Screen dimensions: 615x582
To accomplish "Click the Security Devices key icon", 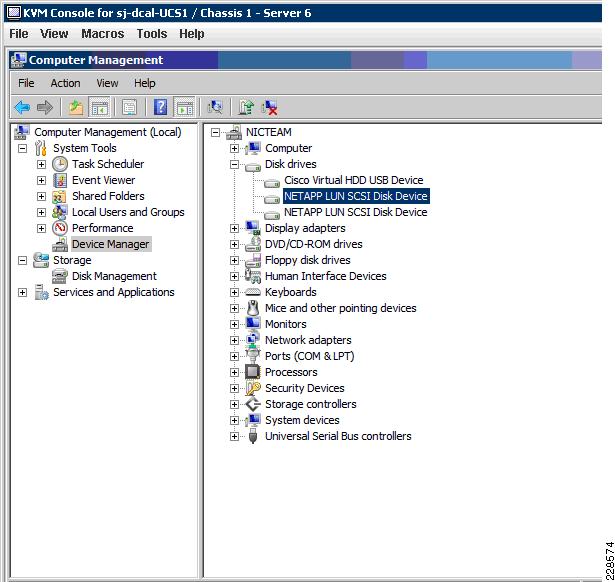I will (x=253, y=388).
